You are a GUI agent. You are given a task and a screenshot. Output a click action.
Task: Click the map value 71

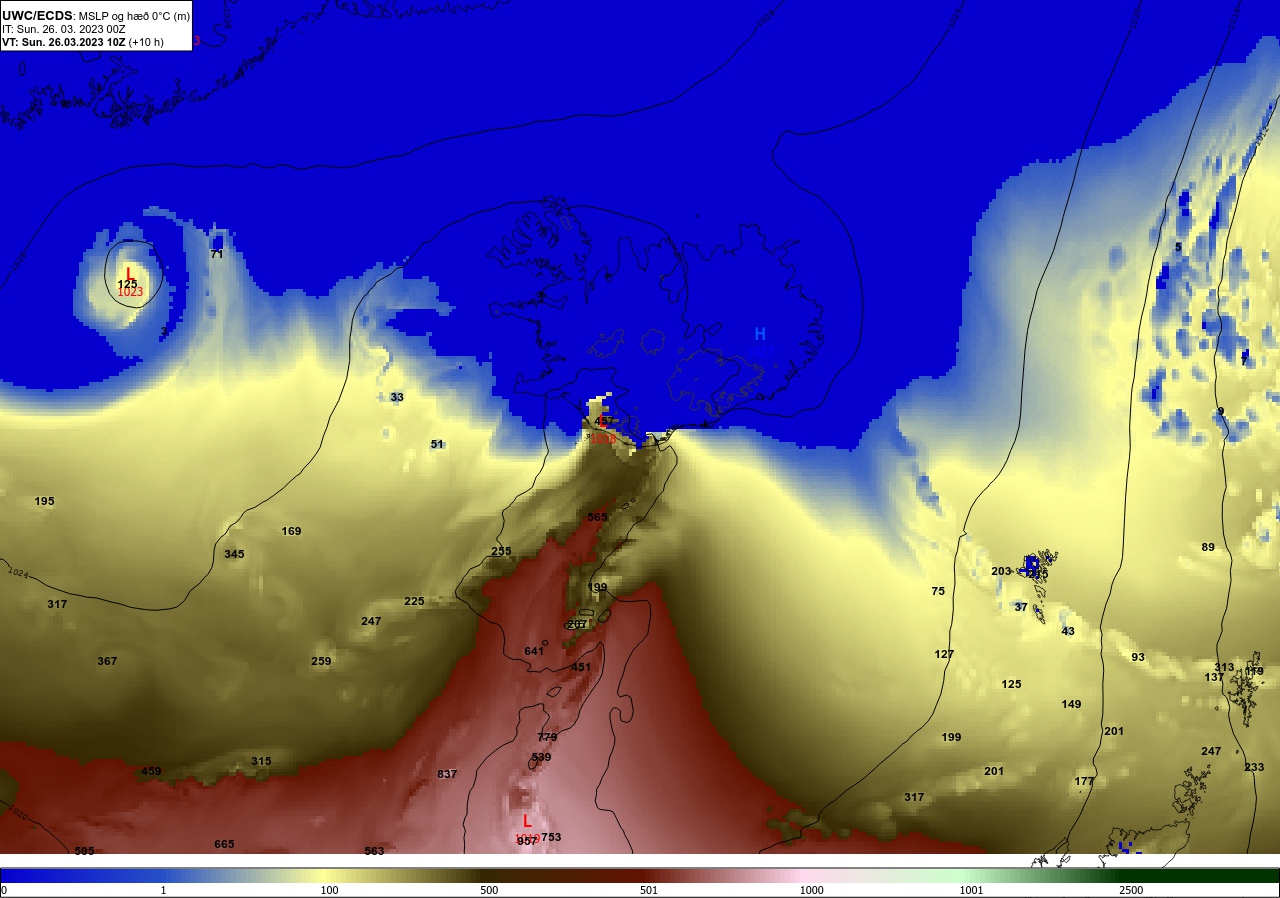coord(217,254)
